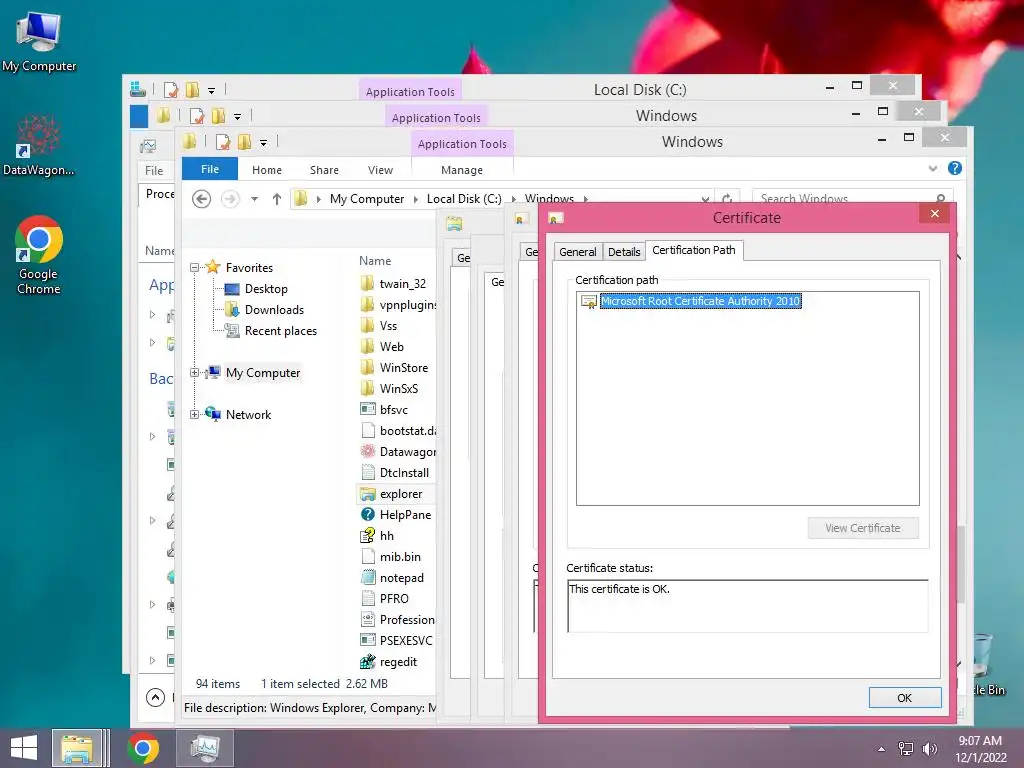Image resolution: width=1024 pixels, height=768 pixels.
Task: Click the Forward navigation arrow
Action: pyautogui.click(x=230, y=199)
